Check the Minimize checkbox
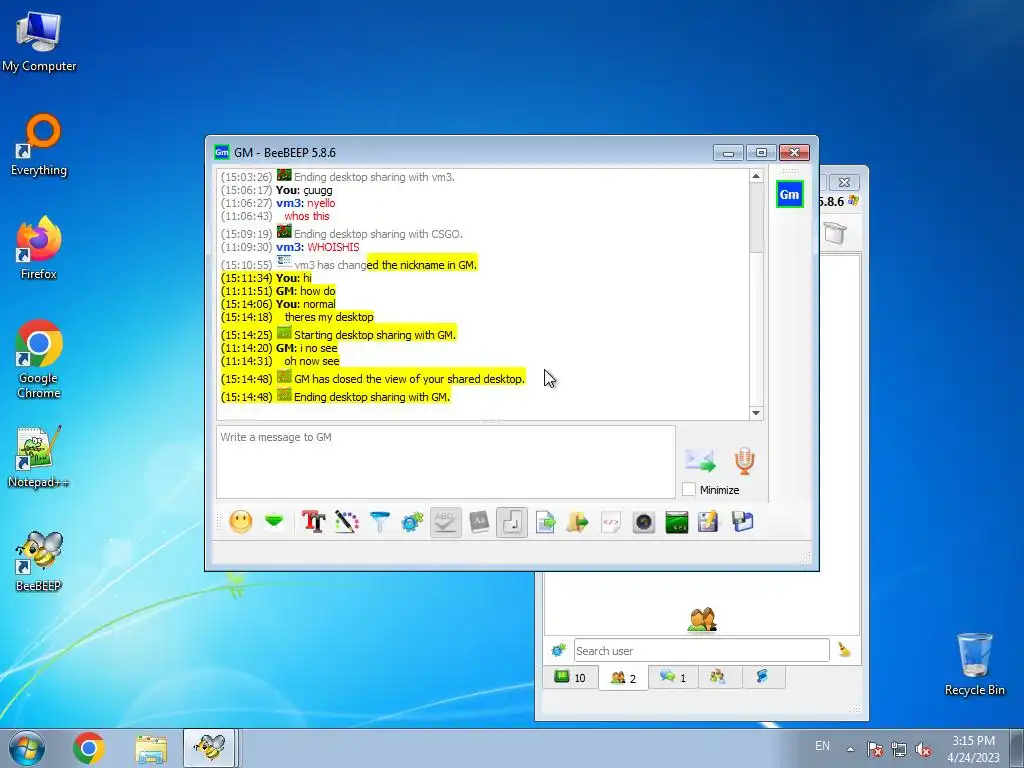This screenshot has width=1024, height=768. click(x=688, y=490)
